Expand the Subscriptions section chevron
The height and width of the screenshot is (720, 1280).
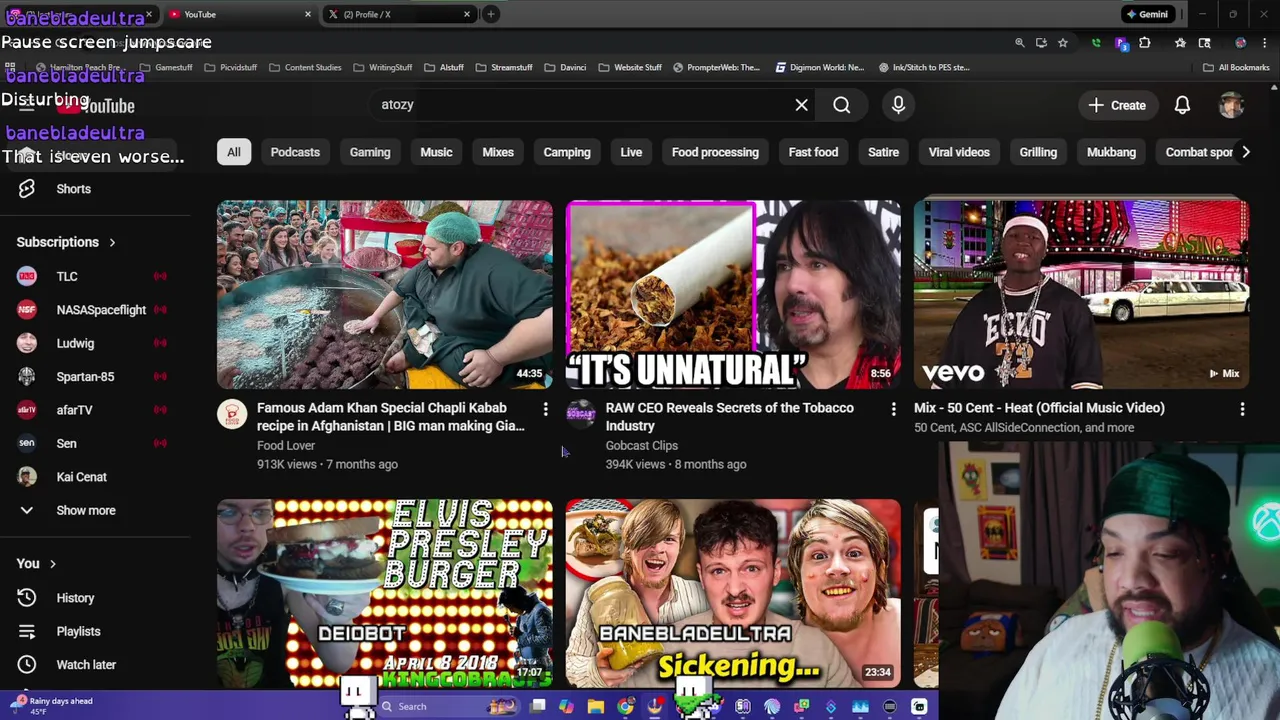click(112, 242)
